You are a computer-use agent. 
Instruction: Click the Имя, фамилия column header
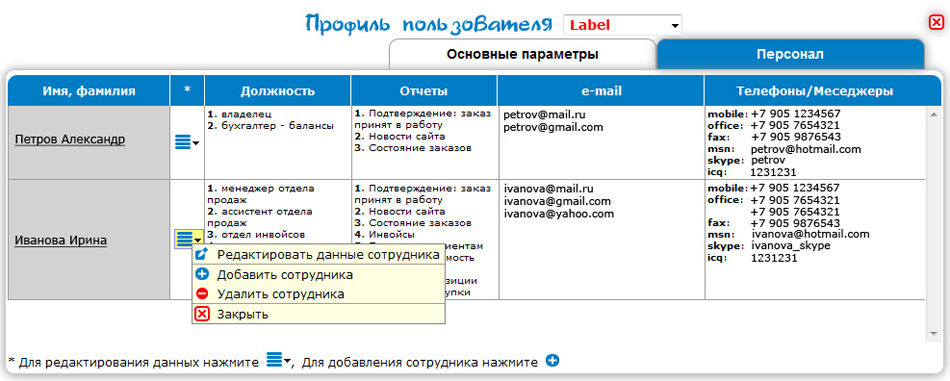89,91
